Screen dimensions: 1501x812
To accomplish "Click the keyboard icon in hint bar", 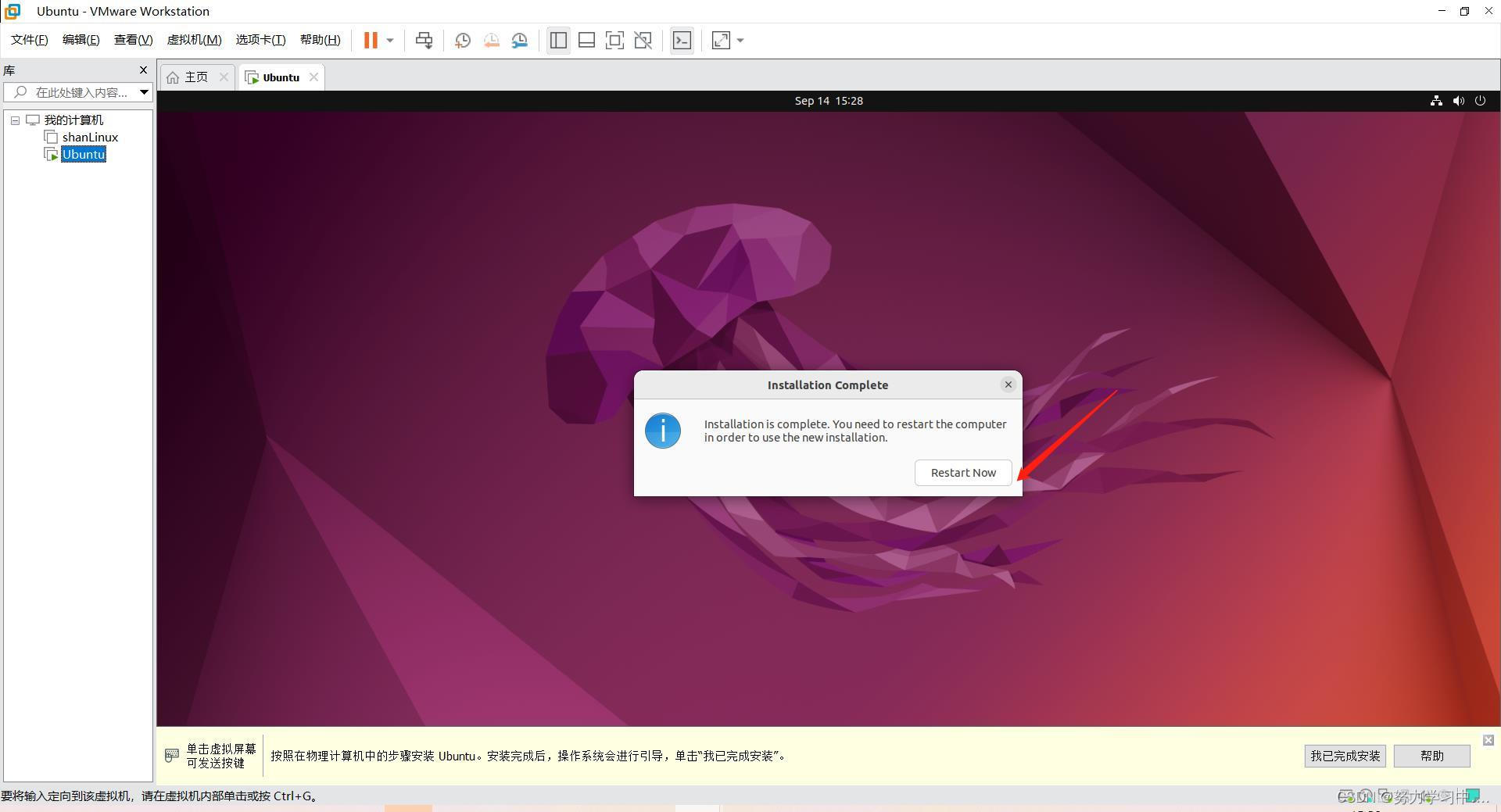I will [x=172, y=756].
